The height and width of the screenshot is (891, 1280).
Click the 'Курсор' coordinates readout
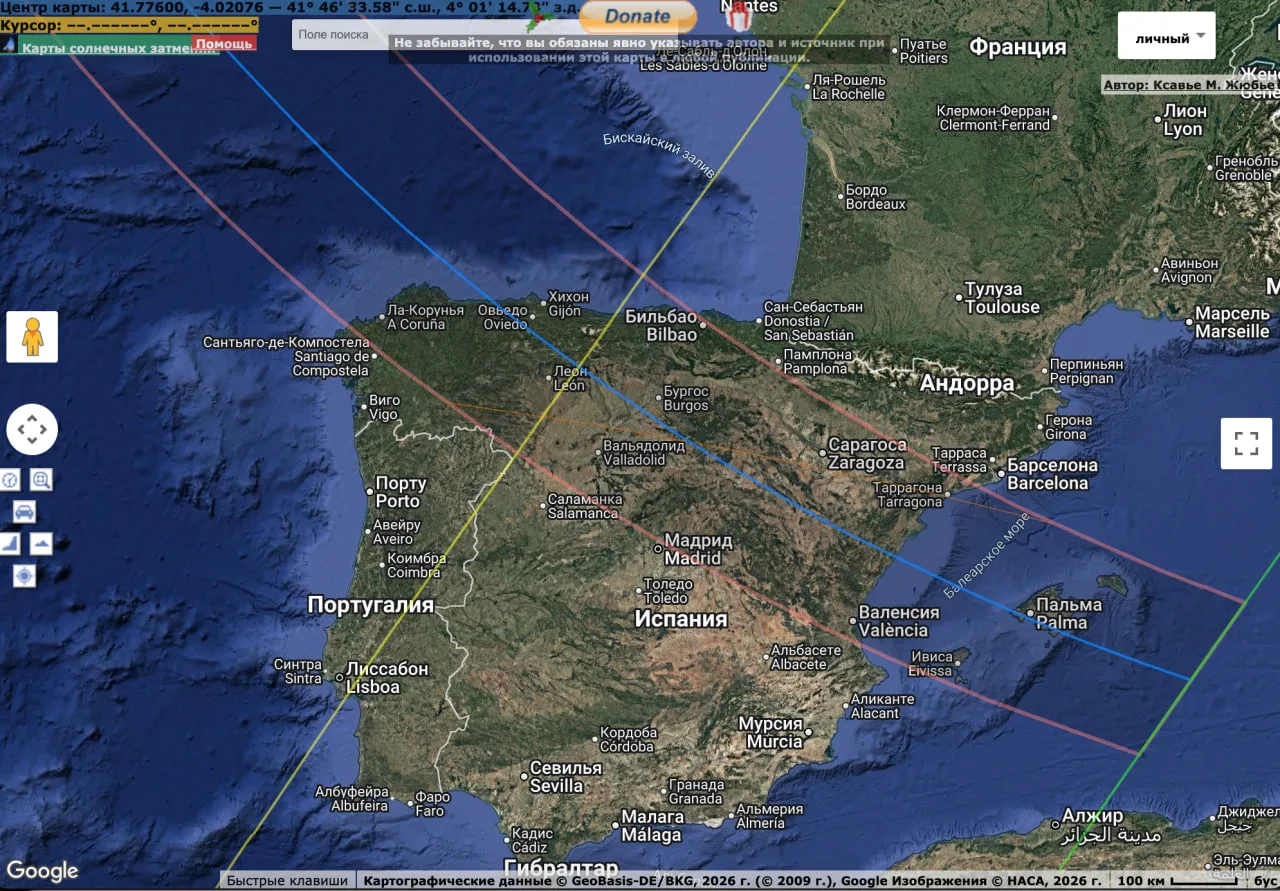pos(129,24)
